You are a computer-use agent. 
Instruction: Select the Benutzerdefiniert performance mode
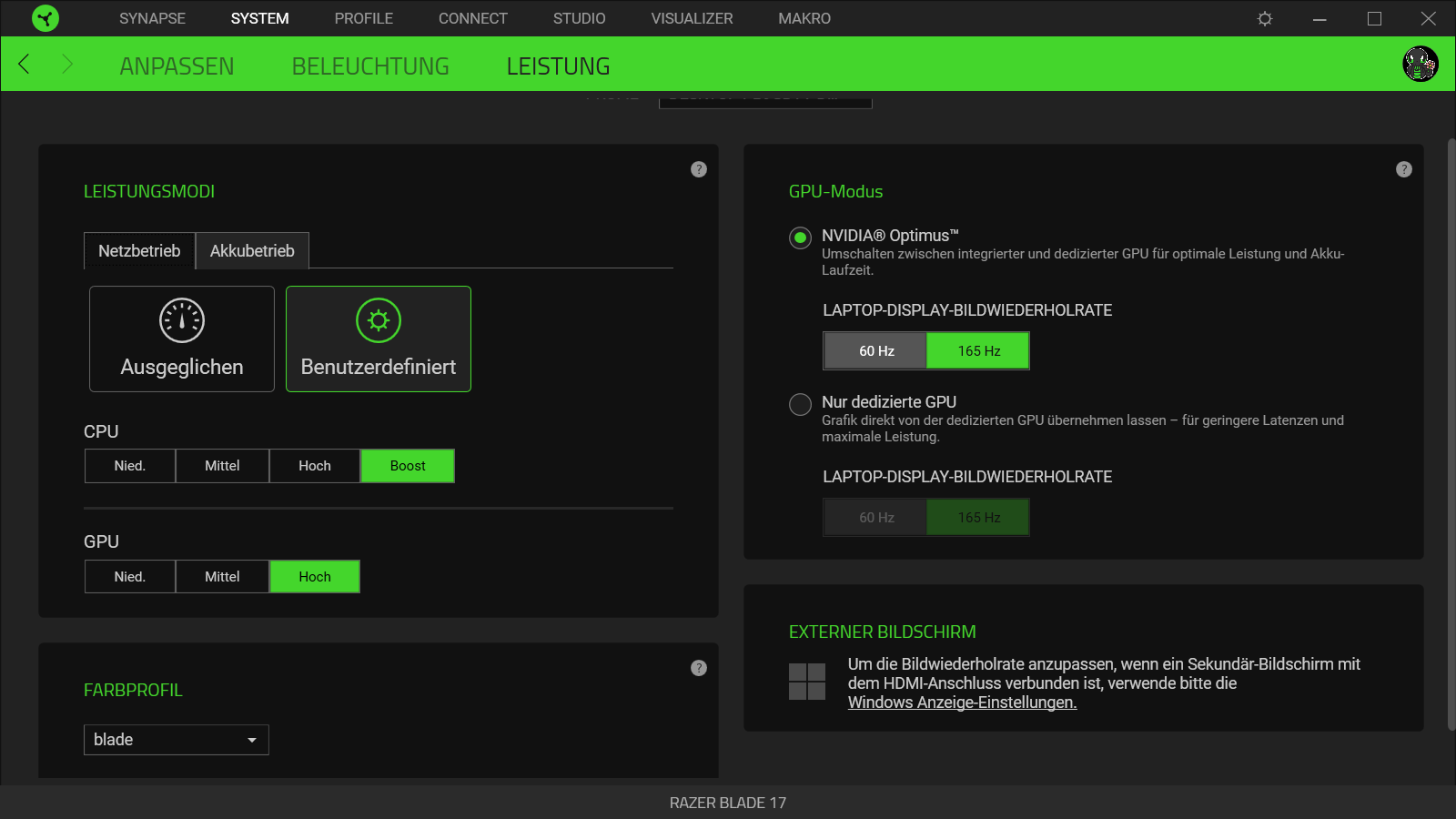tap(379, 339)
